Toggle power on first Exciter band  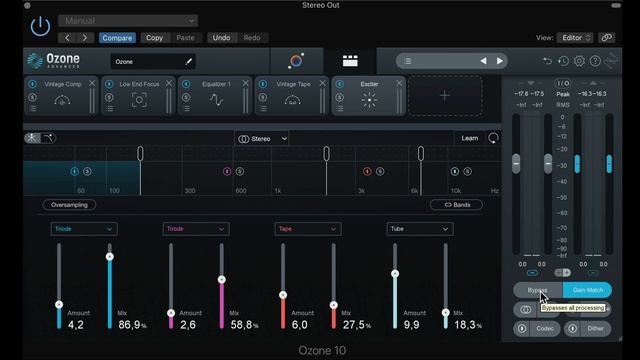click(74, 171)
